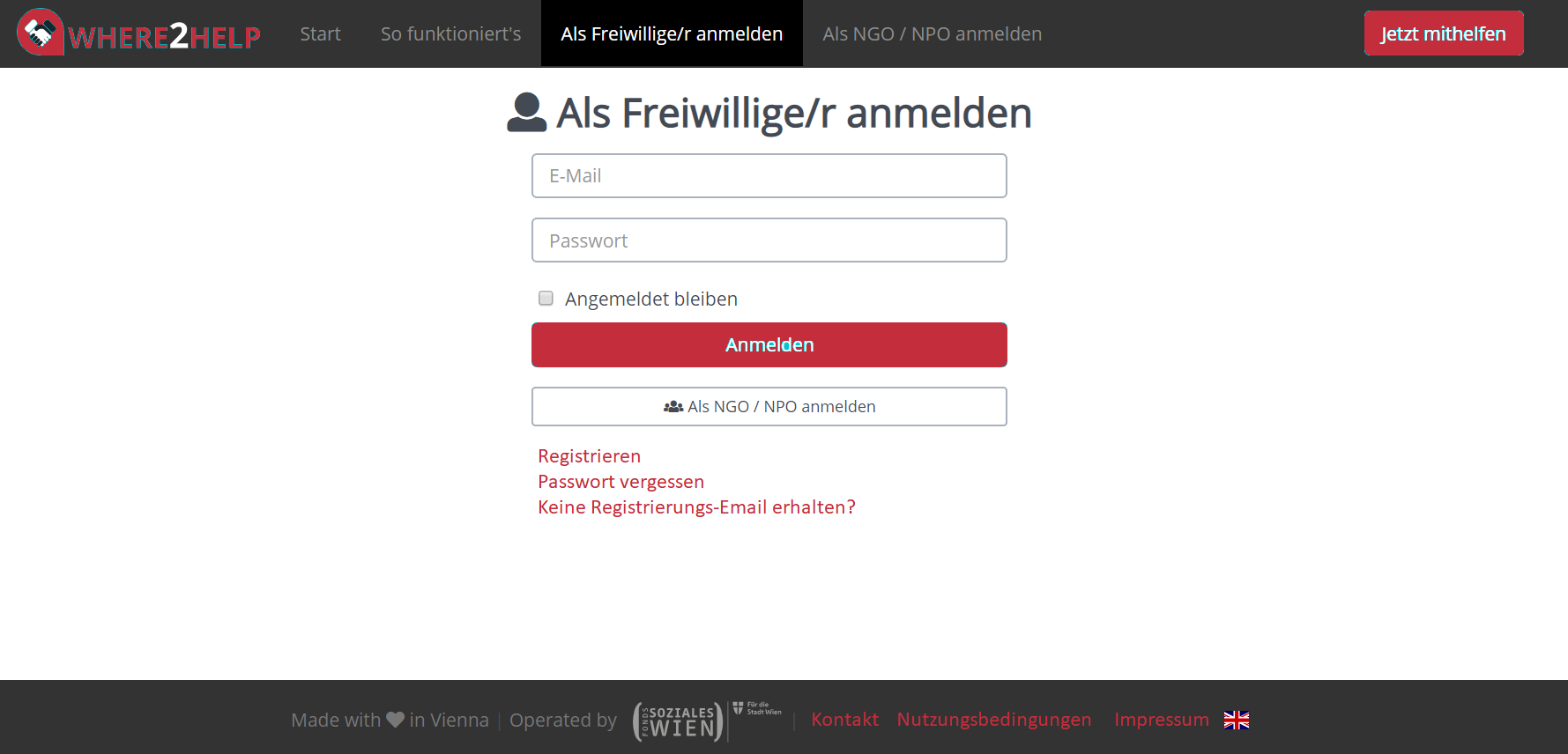Click 'Passwort vergessen'
This screenshot has width=1568, height=754.
(621, 481)
